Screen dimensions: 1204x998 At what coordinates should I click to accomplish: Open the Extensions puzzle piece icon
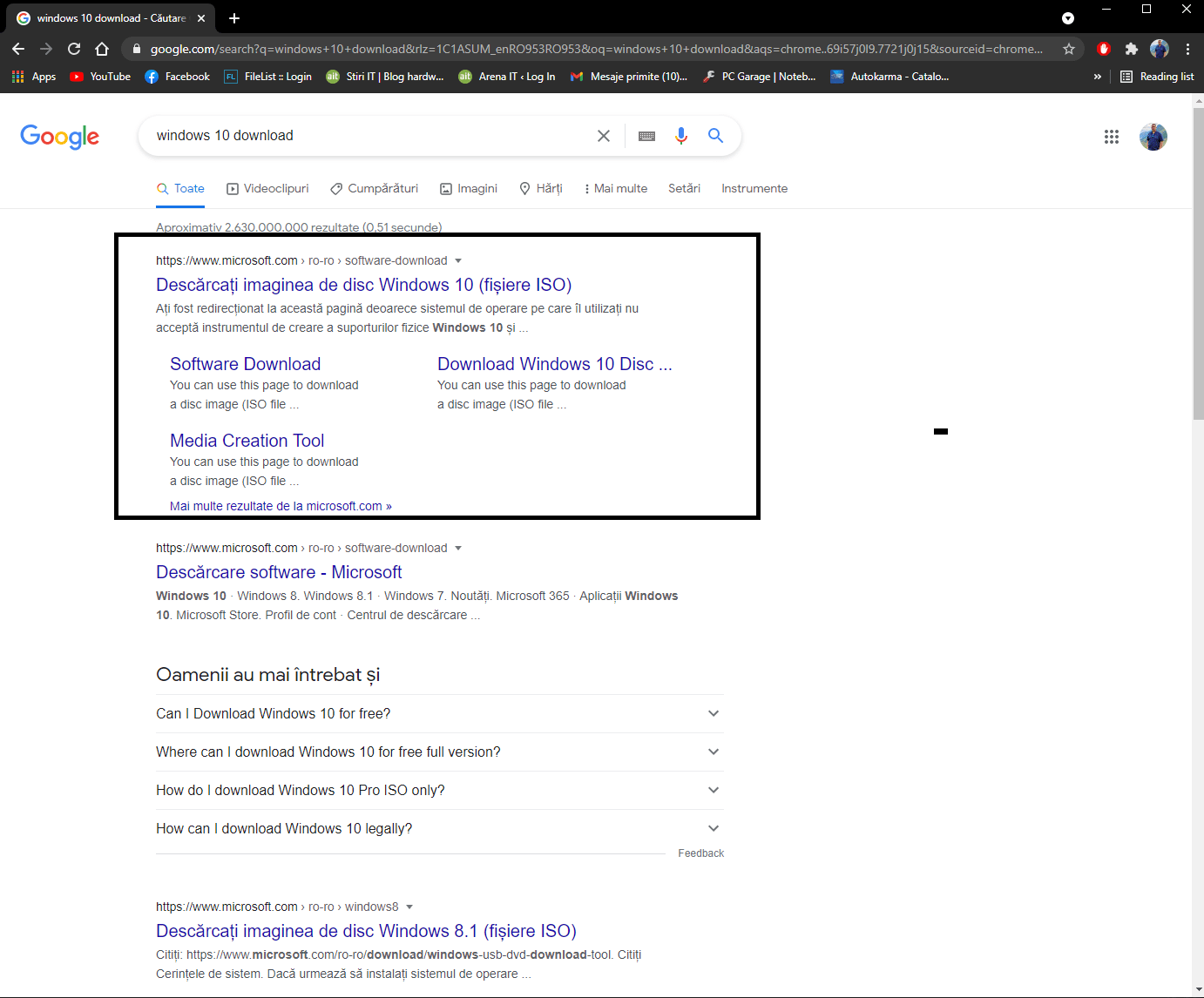point(1132,49)
